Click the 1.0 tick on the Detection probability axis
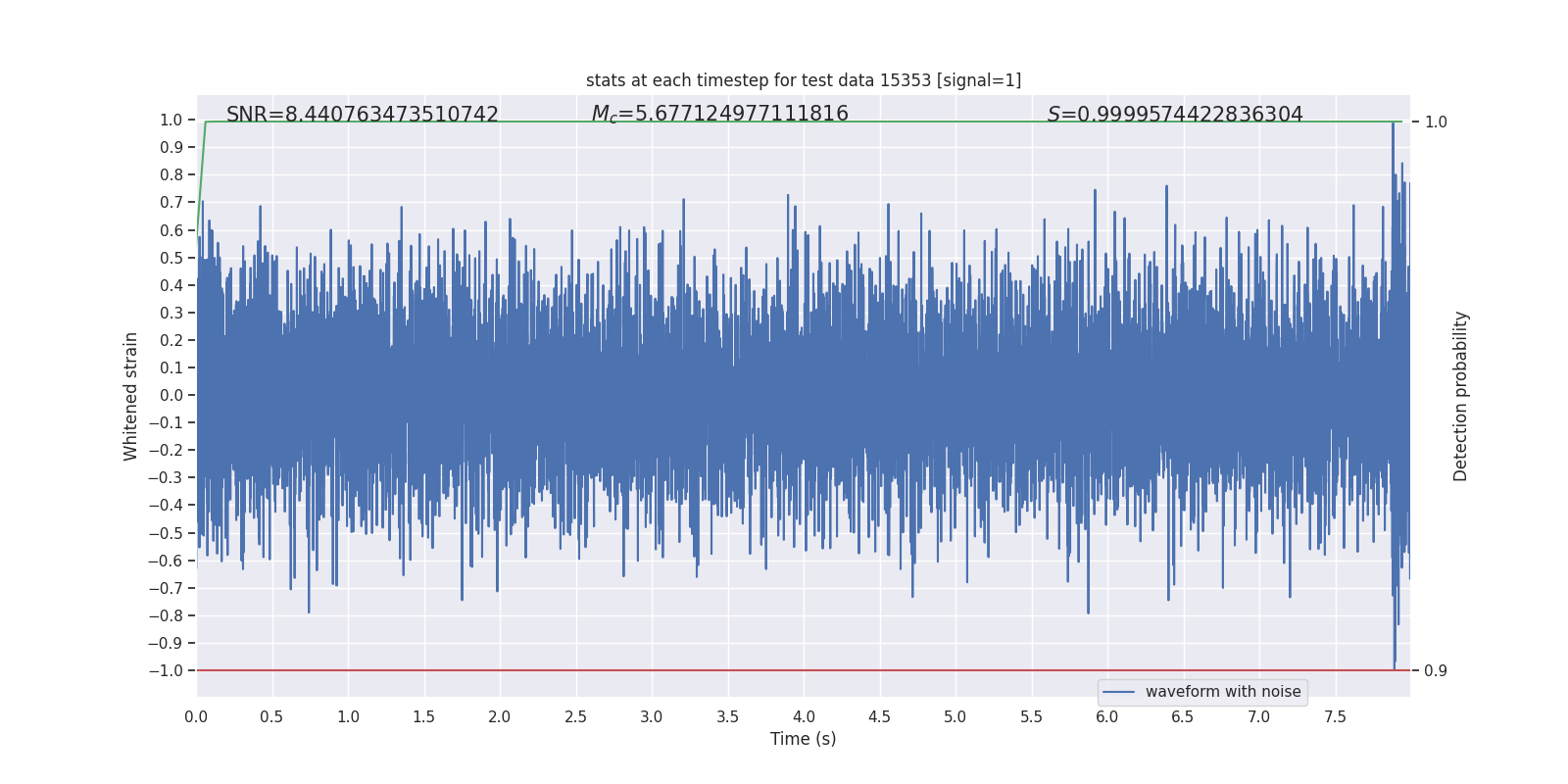The height and width of the screenshot is (784, 1568). (1436, 122)
